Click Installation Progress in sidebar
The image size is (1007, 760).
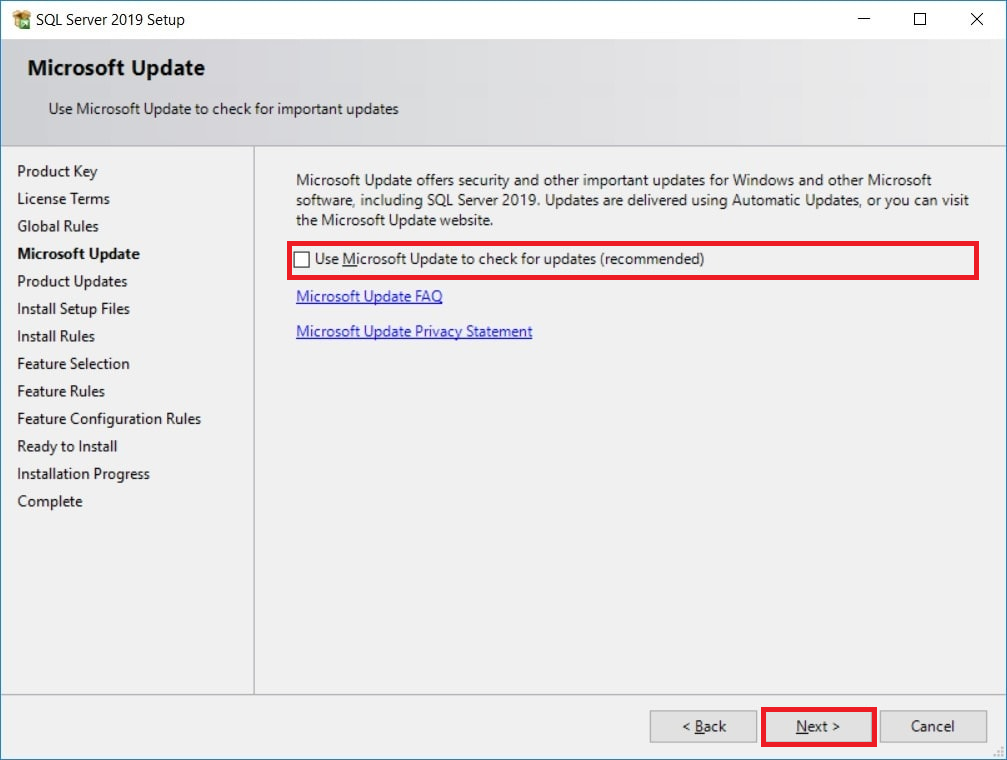(x=83, y=474)
